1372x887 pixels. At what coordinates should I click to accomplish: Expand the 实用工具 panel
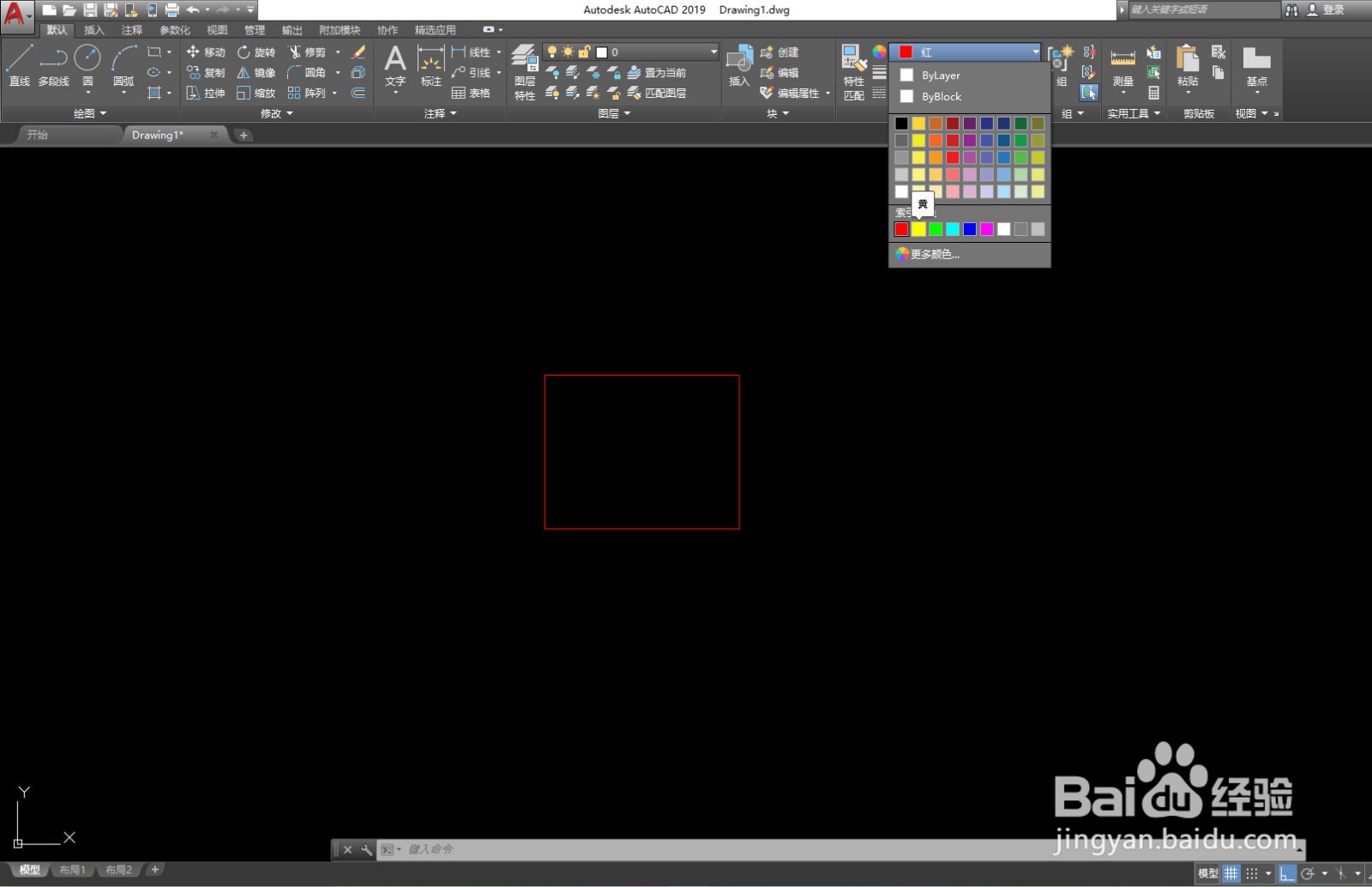(1134, 113)
